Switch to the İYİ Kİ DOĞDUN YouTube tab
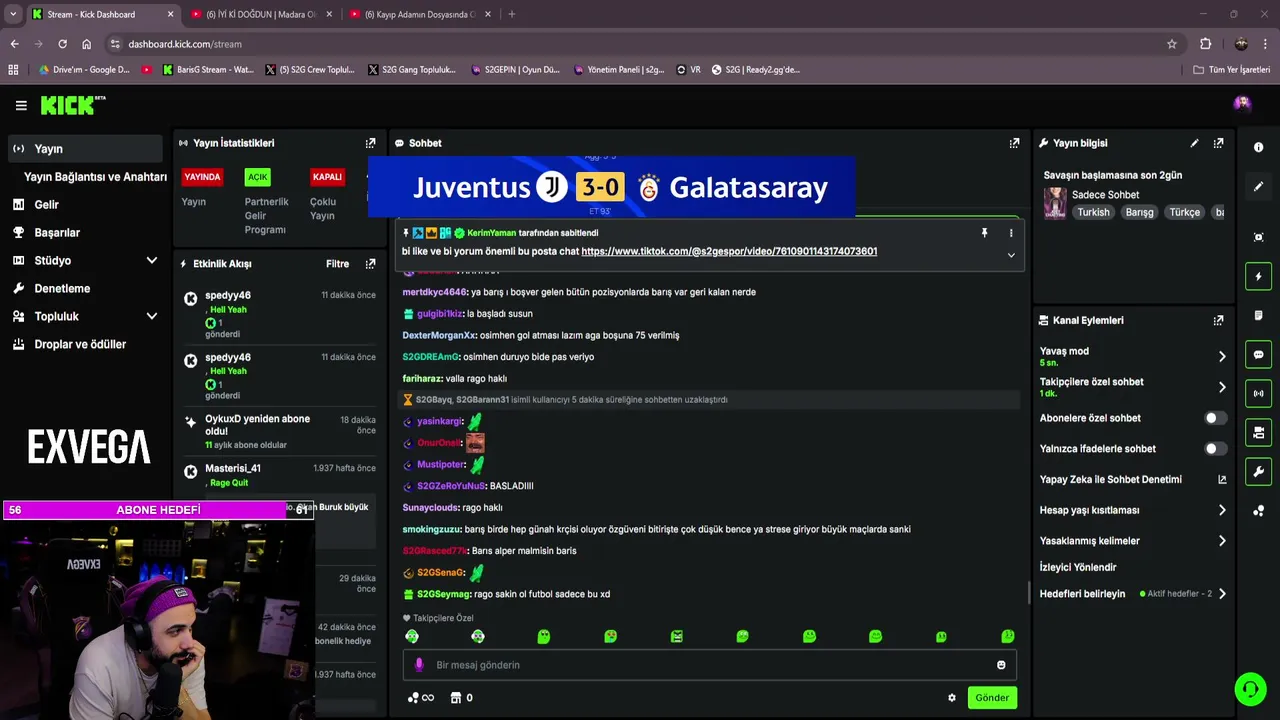Image resolution: width=1280 pixels, height=720 pixels. pos(260,14)
